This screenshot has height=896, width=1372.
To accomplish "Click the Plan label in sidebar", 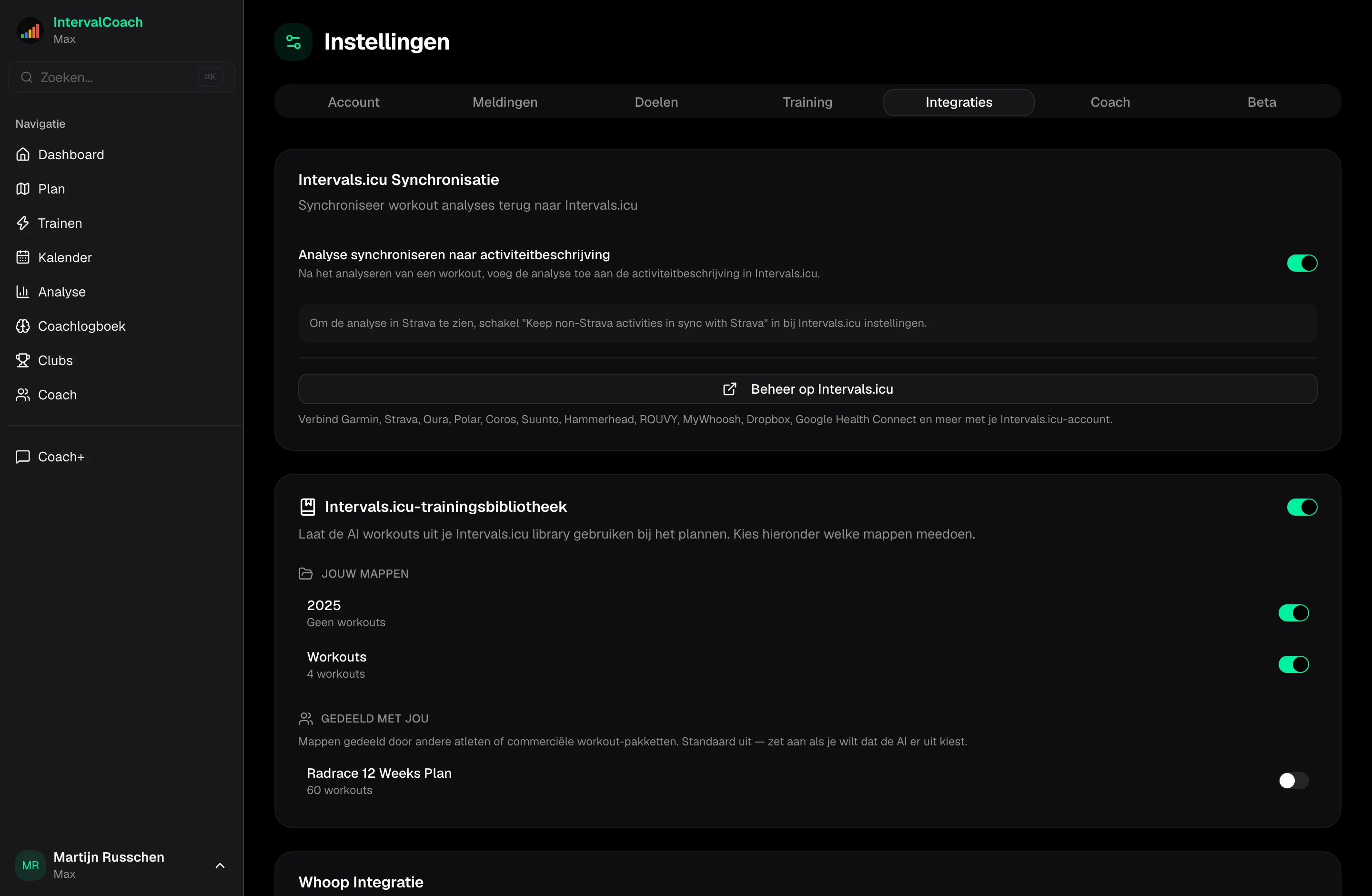I will pos(51,189).
